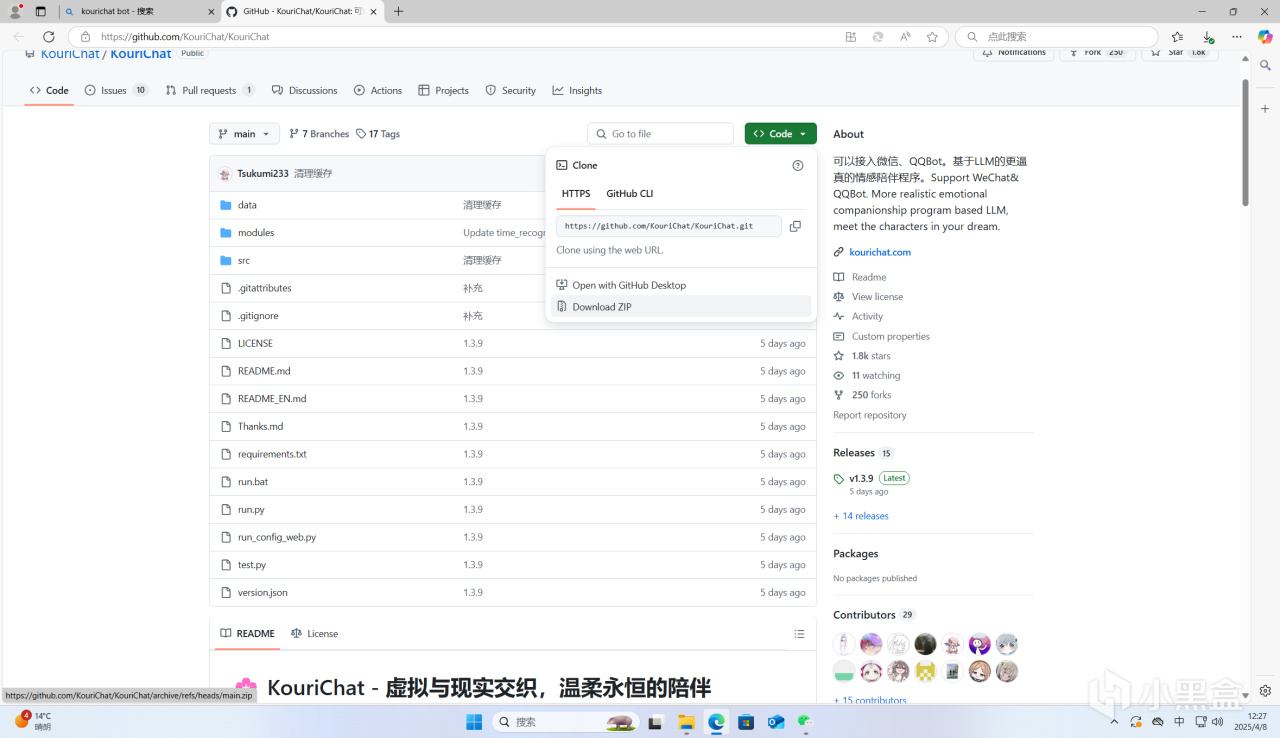Viewport: 1280px width, 738px height.
Task: Choose Open with GitHub Desktop
Action: click(x=681, y=285)
